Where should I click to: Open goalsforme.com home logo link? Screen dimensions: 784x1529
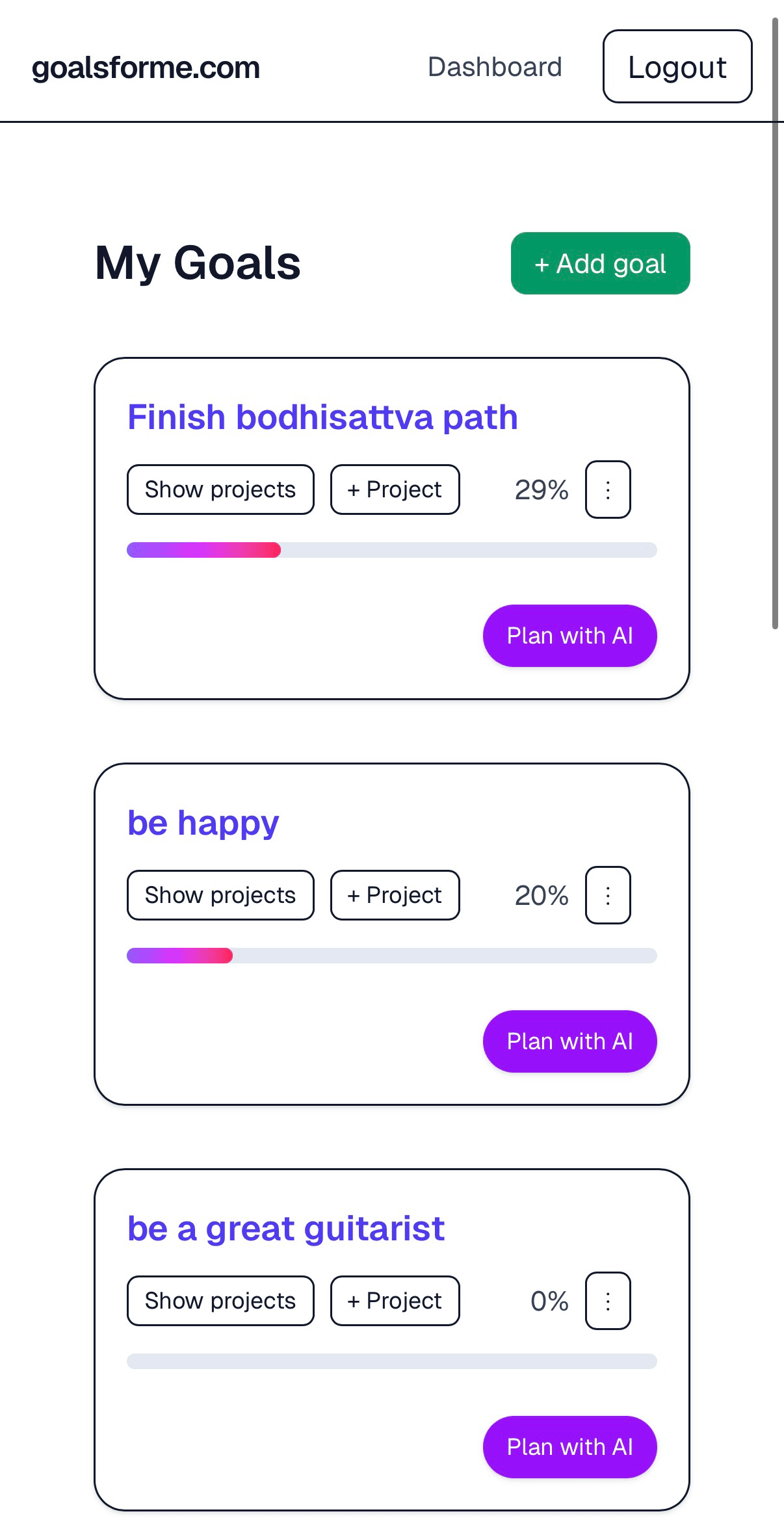146,68
